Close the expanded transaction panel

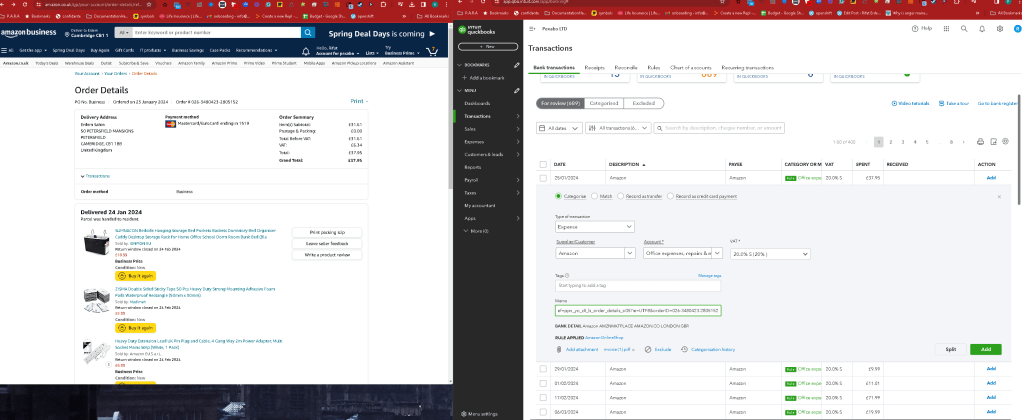click(x=999, y=196)
